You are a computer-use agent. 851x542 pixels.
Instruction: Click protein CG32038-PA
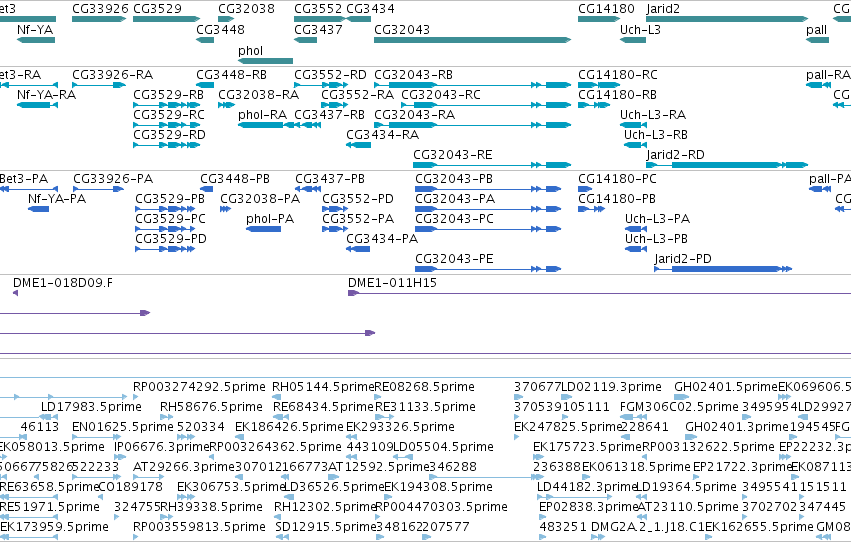point(260,199)
